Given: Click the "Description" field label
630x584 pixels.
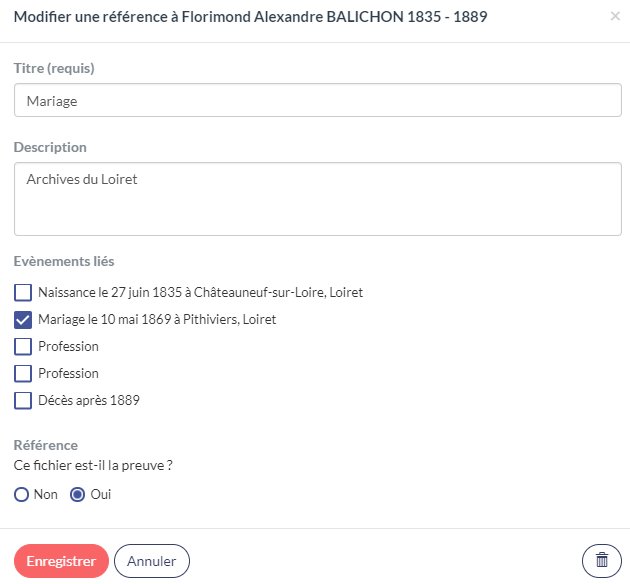Looking at the screenshot, I should [50, 147].
